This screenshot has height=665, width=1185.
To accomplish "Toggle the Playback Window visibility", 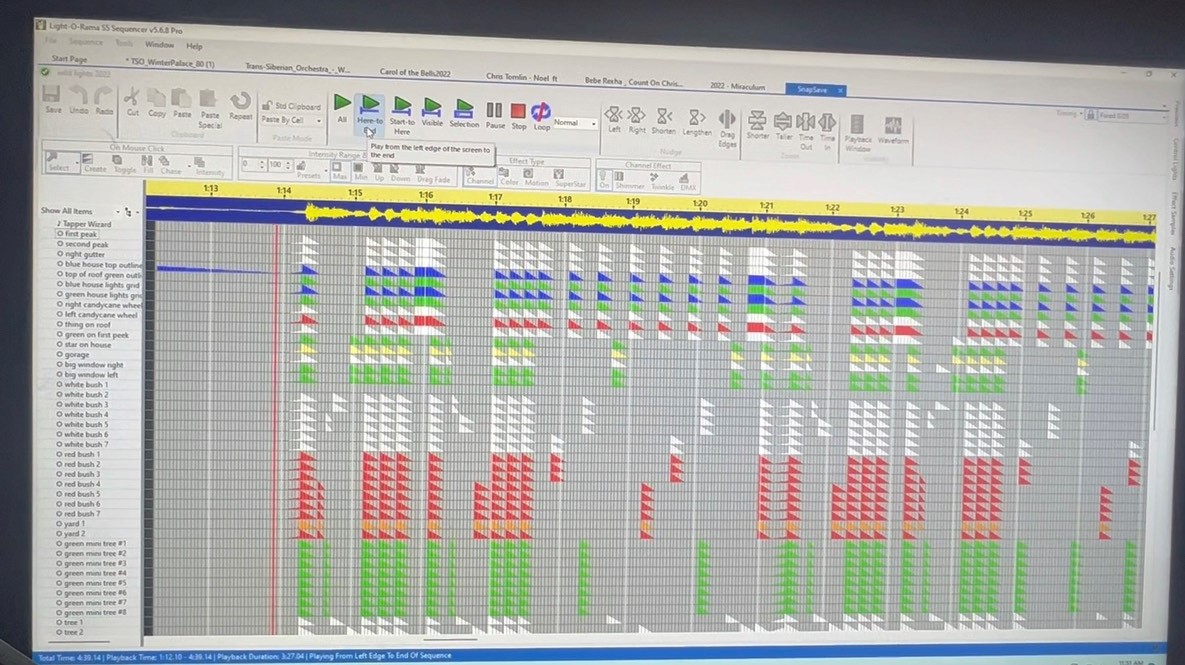I will click(858, 133).
